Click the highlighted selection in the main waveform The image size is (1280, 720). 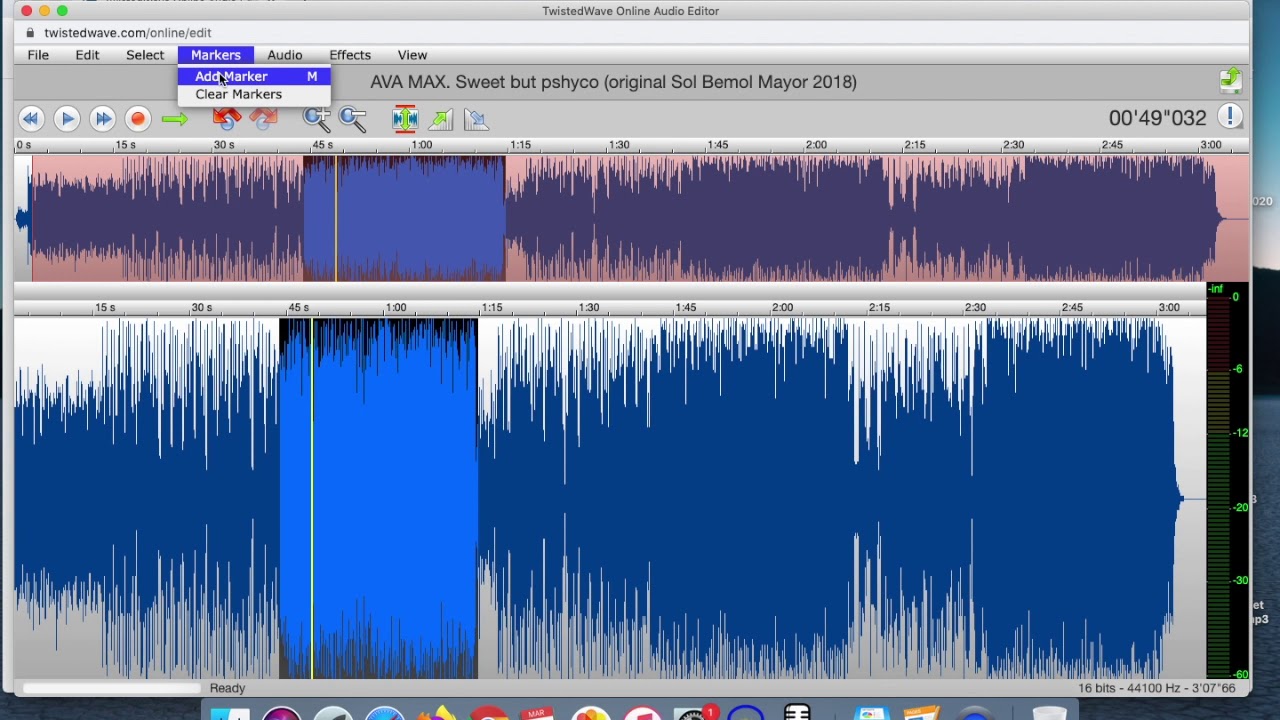click(378, 498)
